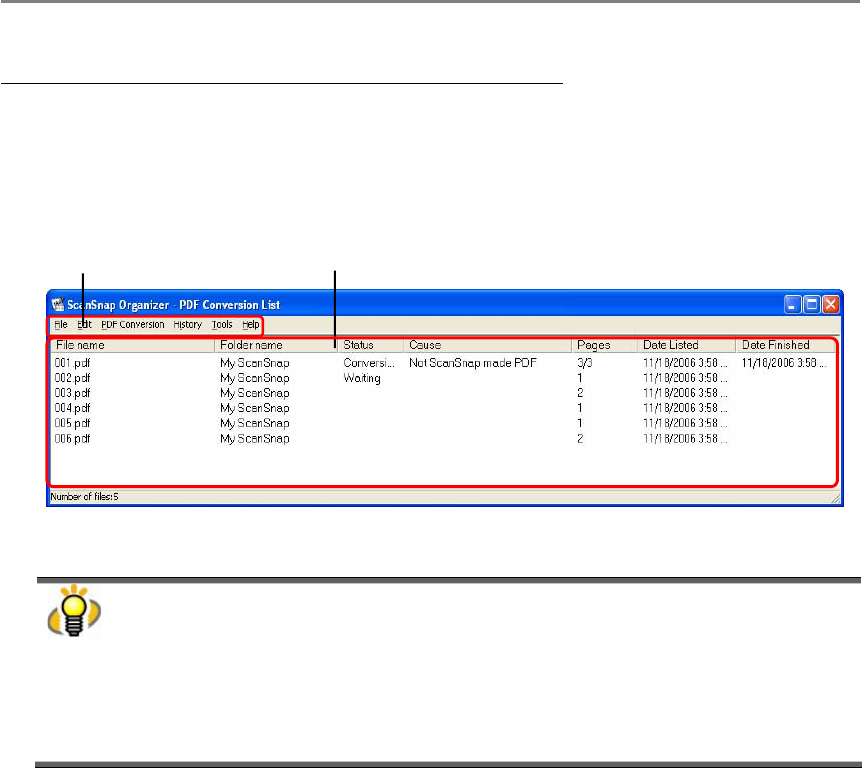Viewport: 862px width, 768px height.
Task: Sort by the Date Listed column header
Action: pos(686,345)
